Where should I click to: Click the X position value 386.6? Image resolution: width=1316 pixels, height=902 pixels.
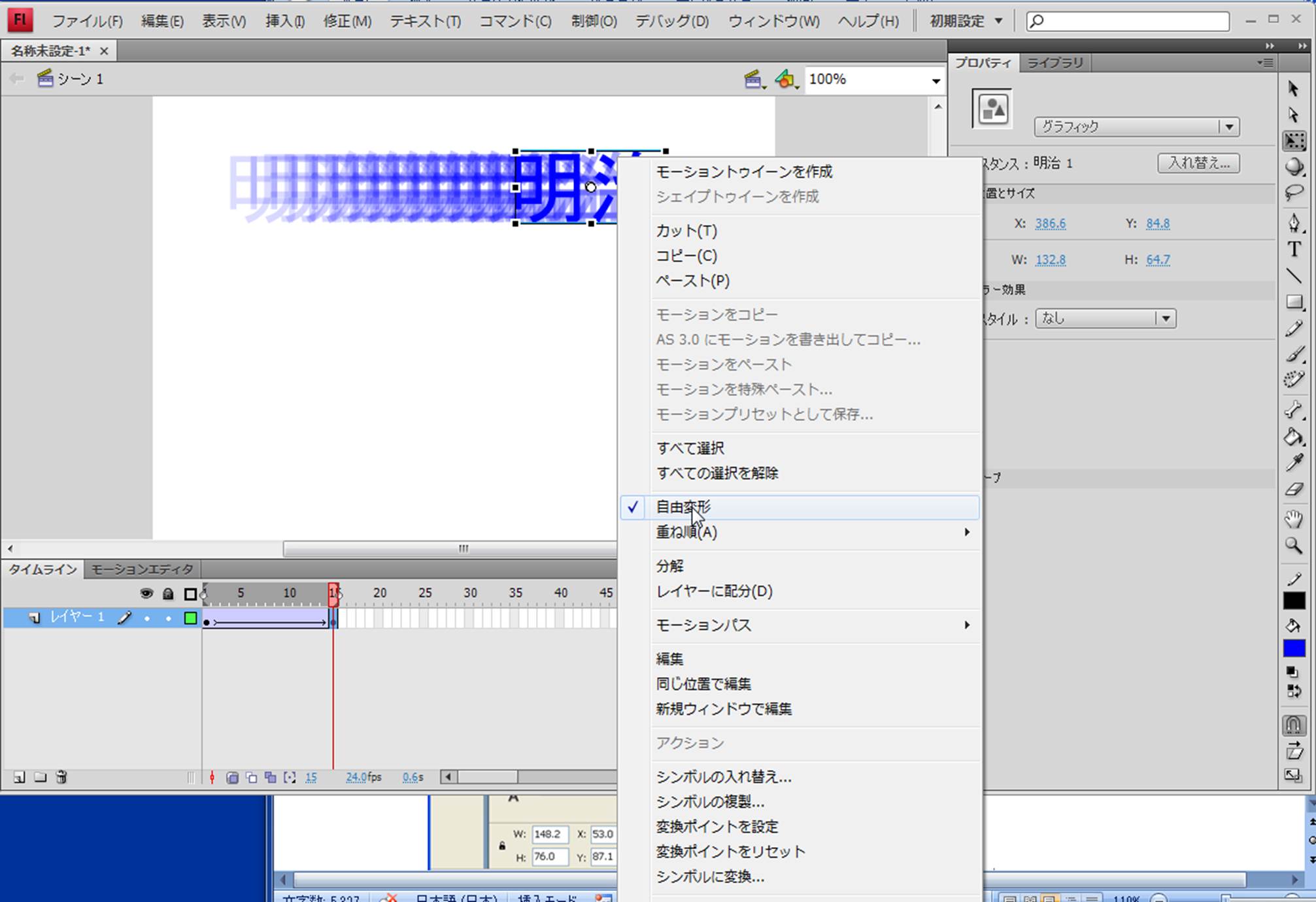[x=1050, y=224]
